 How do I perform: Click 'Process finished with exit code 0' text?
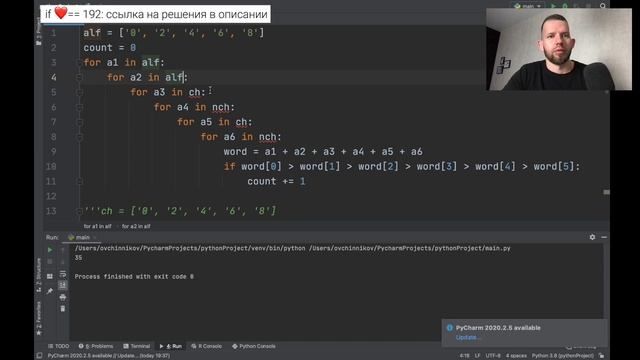[x=134, y=276]
